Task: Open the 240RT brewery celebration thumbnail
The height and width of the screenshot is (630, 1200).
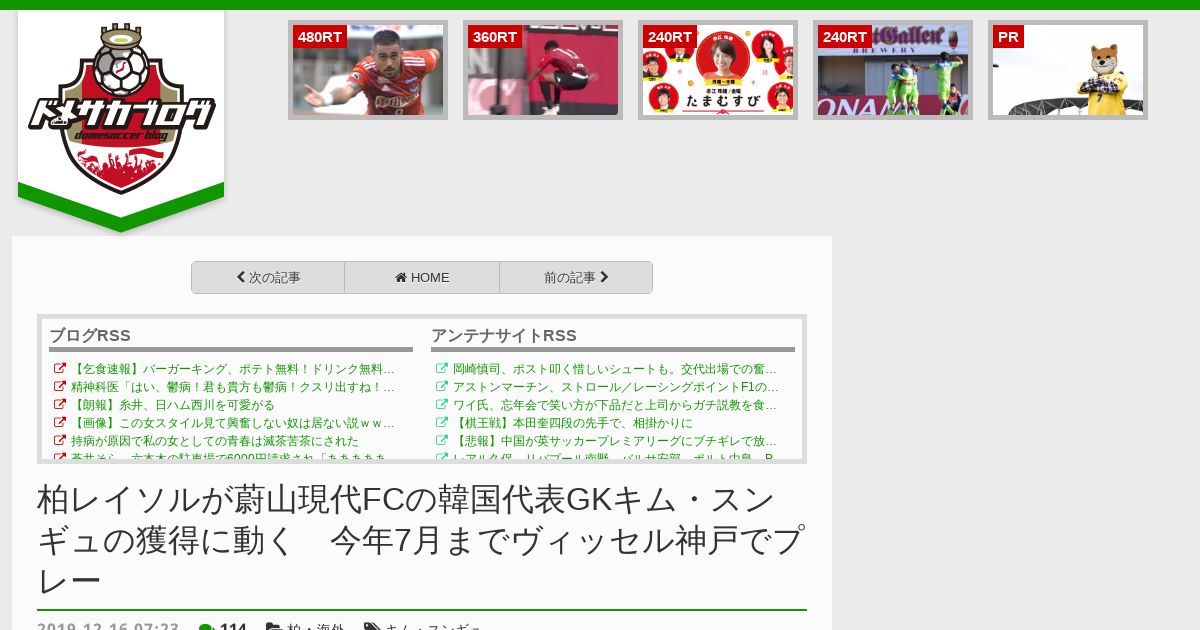Action: (x=893, y=70)
